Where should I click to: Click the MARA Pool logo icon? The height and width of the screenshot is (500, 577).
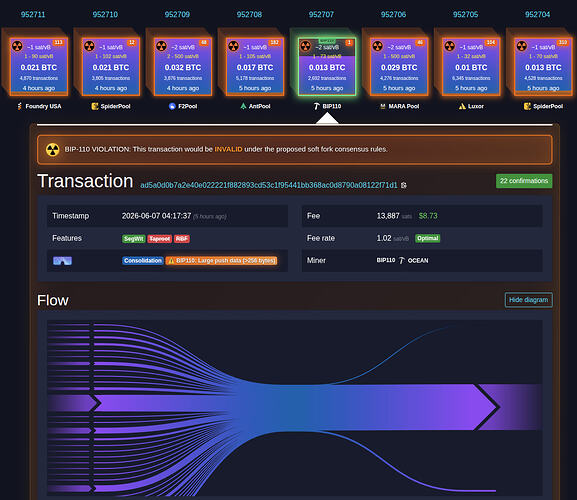[x=383, y=106]
